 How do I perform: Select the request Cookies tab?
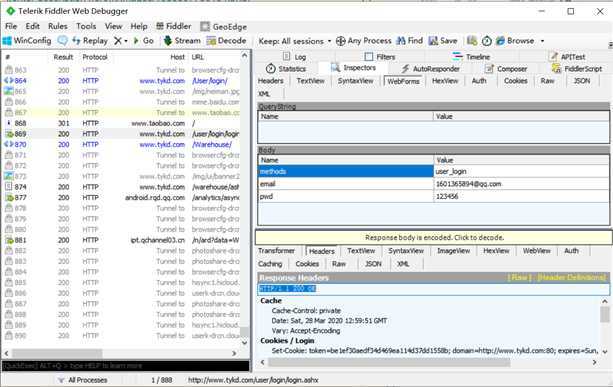pyautogui.click(x=516, y=81)
